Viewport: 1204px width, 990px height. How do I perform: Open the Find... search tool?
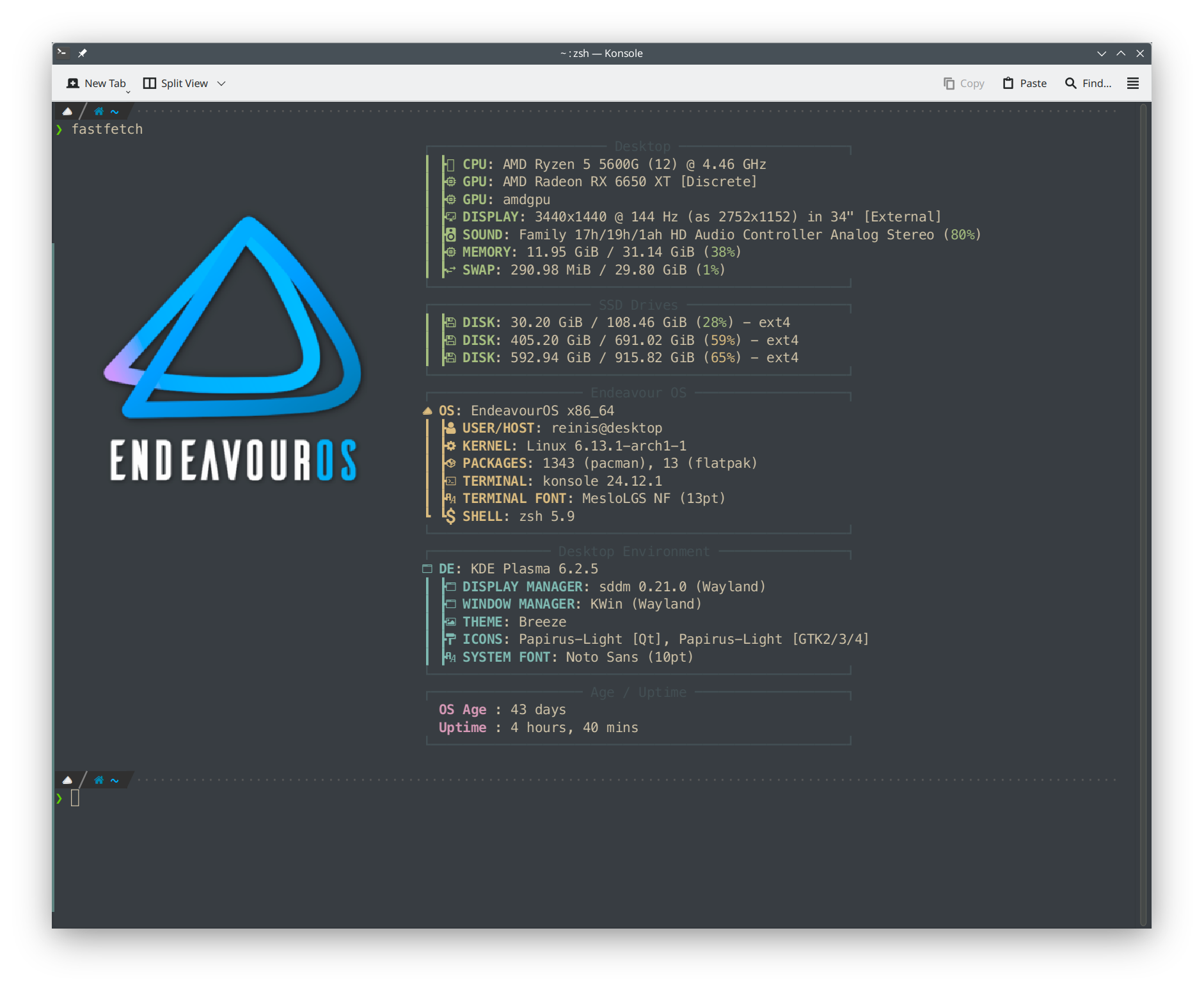tap(1088, 83)
